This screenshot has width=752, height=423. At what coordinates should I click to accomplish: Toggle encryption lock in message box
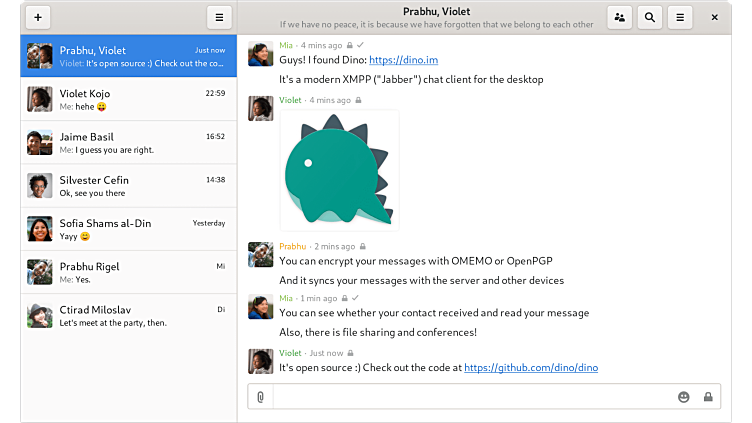point(708,397)
